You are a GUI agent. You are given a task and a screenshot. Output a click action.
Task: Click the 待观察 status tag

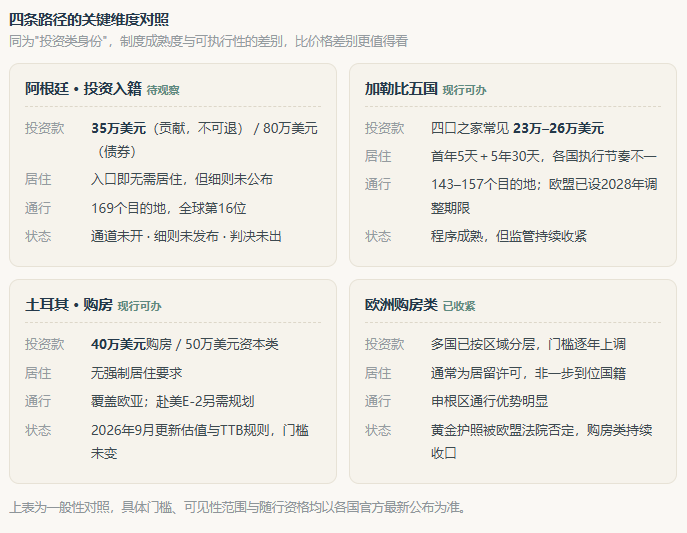[x=163, y=90]
